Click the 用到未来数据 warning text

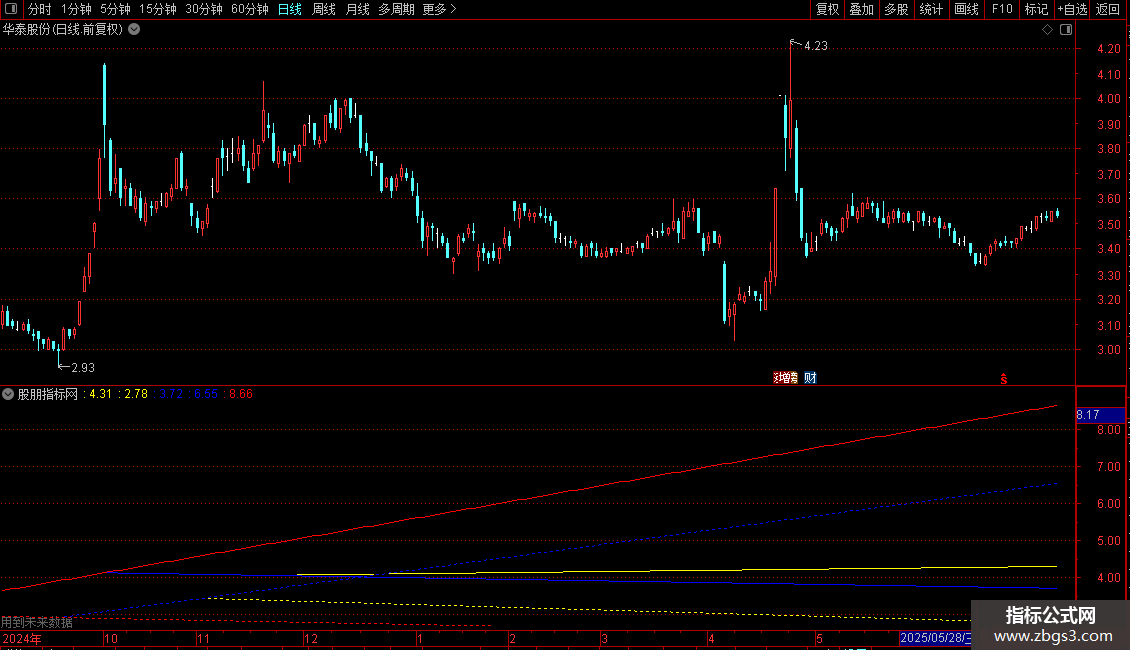pos(37,622)
